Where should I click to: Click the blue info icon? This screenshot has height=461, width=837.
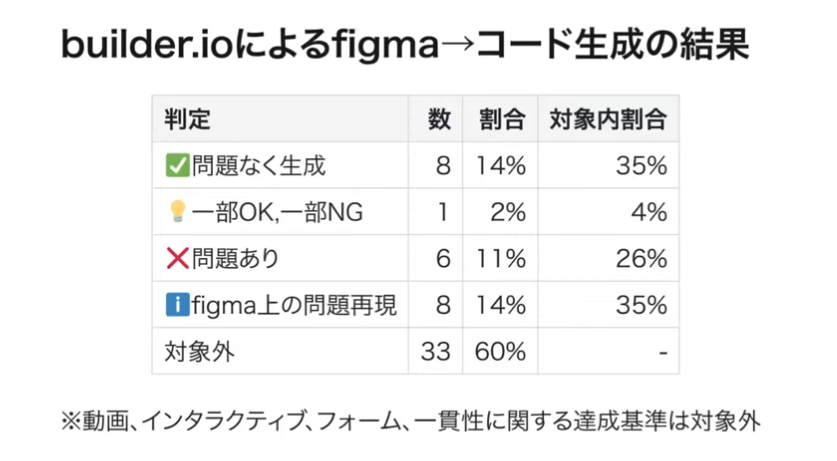(x=176, y=305)
